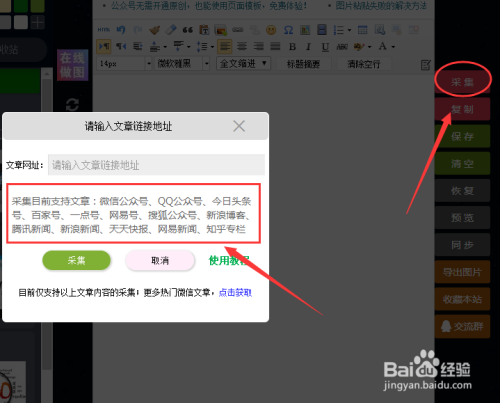The height and width of the screenshot is (403, 500).
Task: Open the background highlight color dropdown
Action: [x=369, y=47]
